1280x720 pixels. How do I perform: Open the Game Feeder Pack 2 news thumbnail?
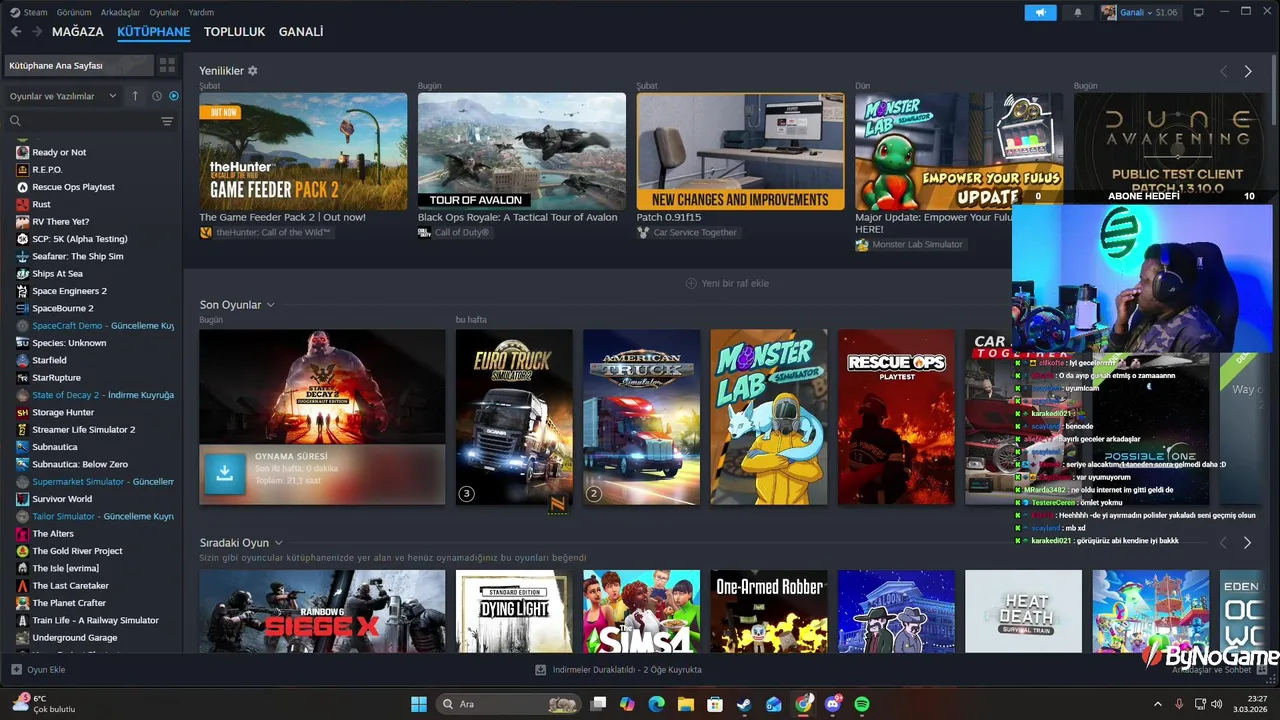pos(303,151)
